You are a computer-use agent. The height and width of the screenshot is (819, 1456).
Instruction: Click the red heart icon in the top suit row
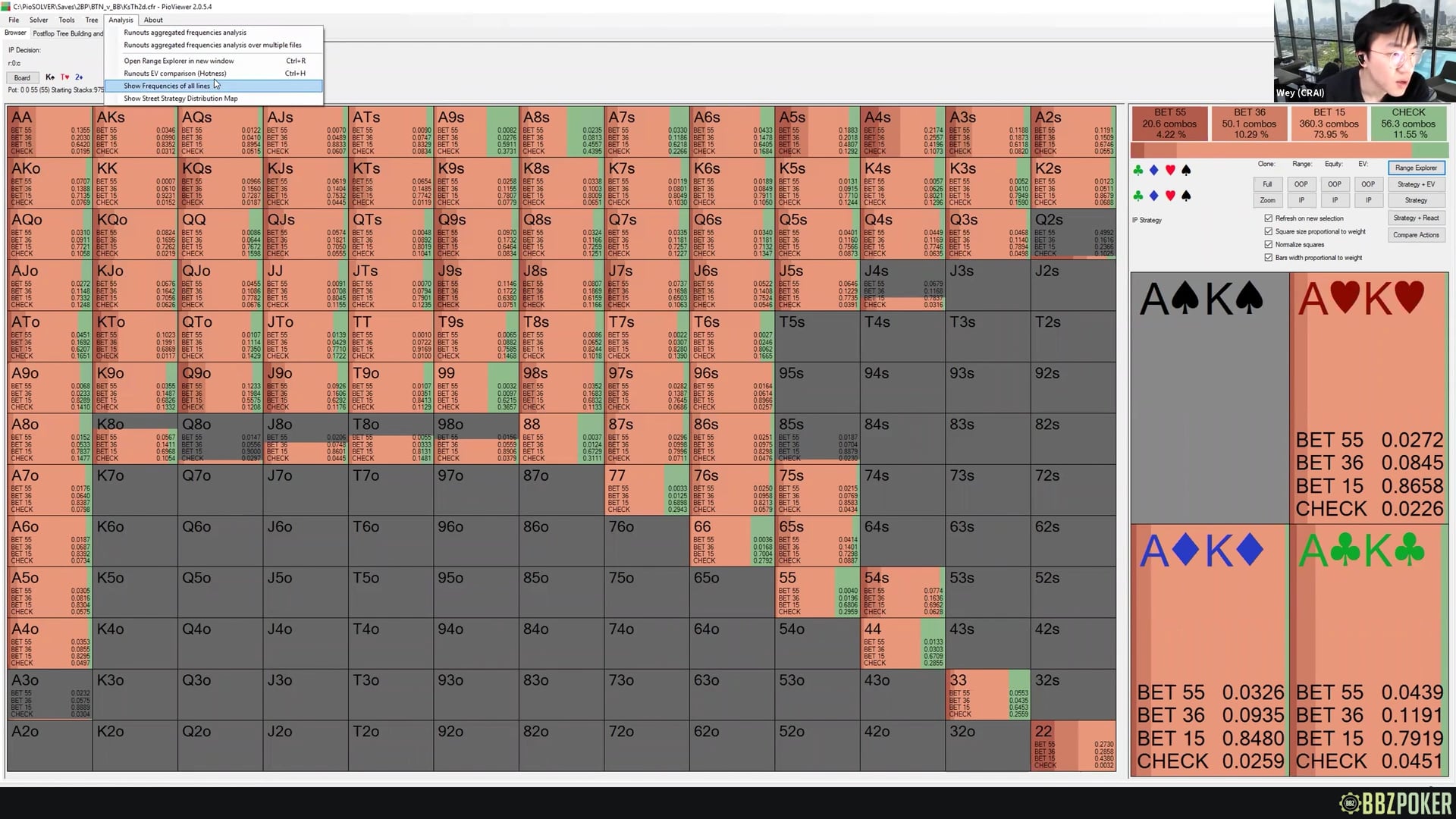tap(1170, 171)
